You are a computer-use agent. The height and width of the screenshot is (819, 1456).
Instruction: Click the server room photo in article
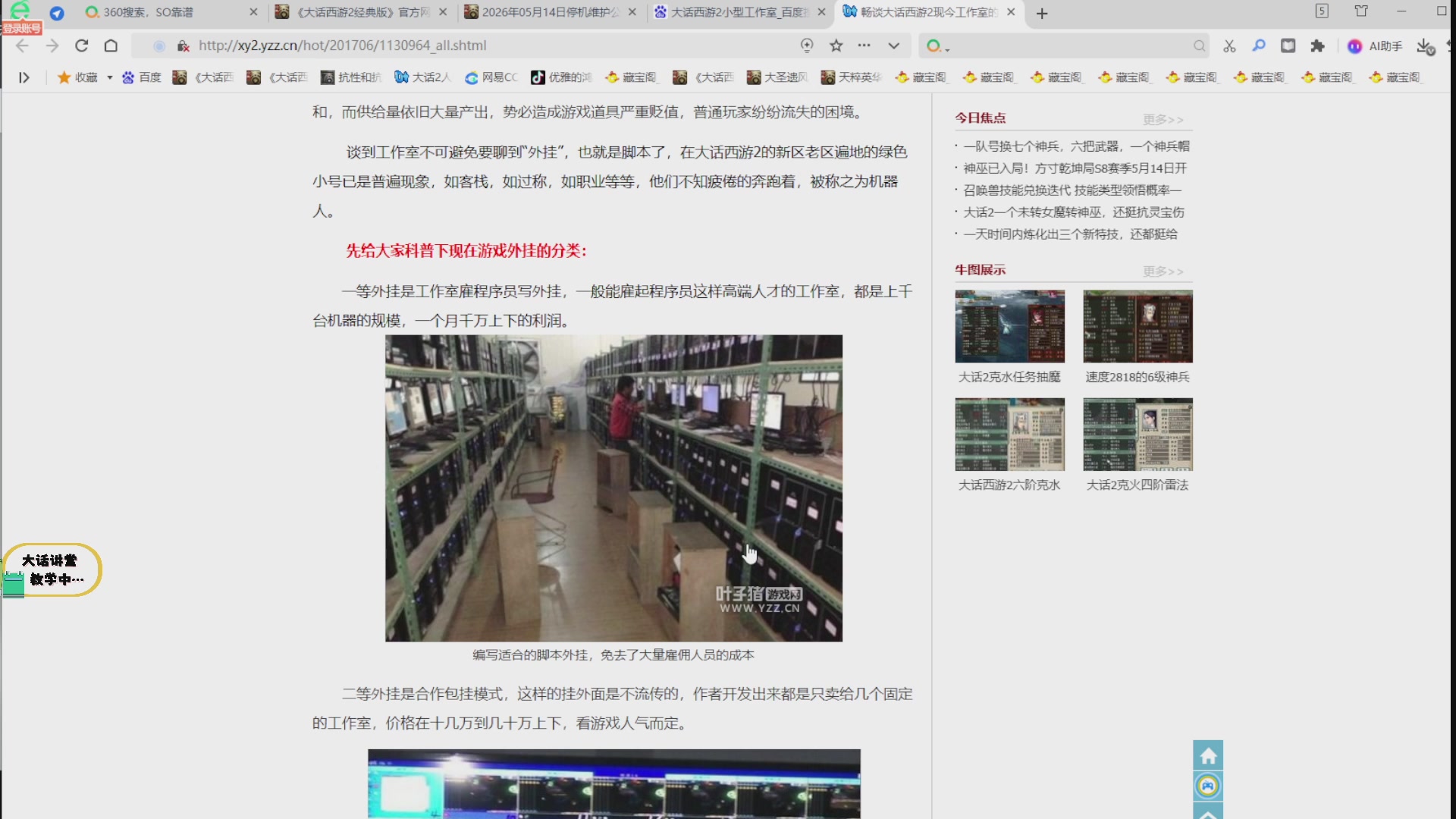613,488
